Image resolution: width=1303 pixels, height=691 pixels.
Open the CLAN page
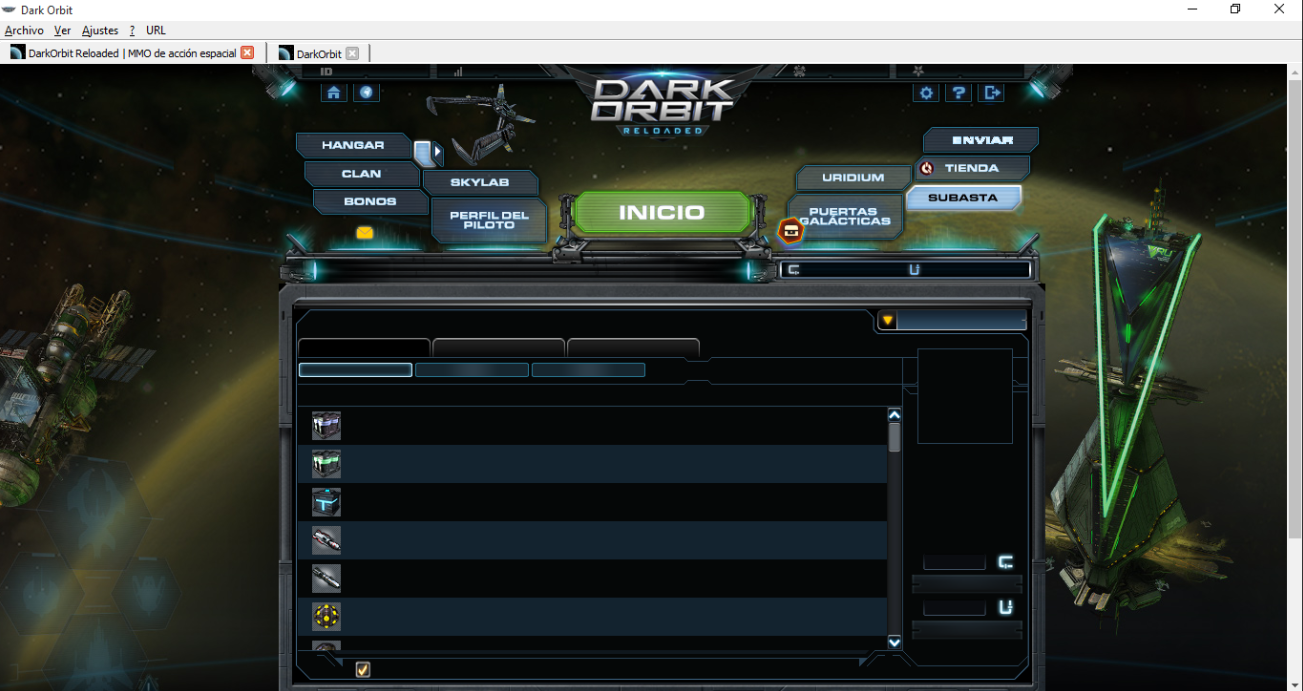[x=361, y=173]
